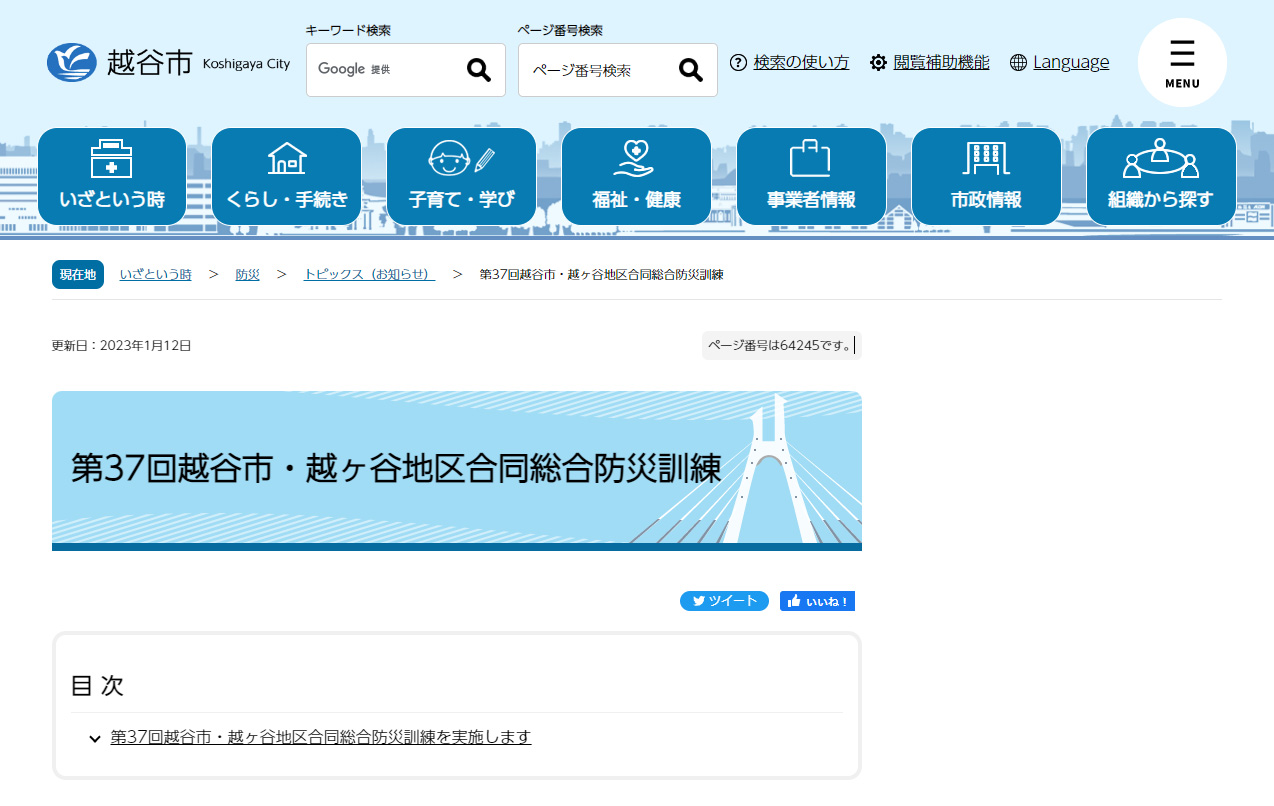Select the 市政情報 category

tap(986, 177)
